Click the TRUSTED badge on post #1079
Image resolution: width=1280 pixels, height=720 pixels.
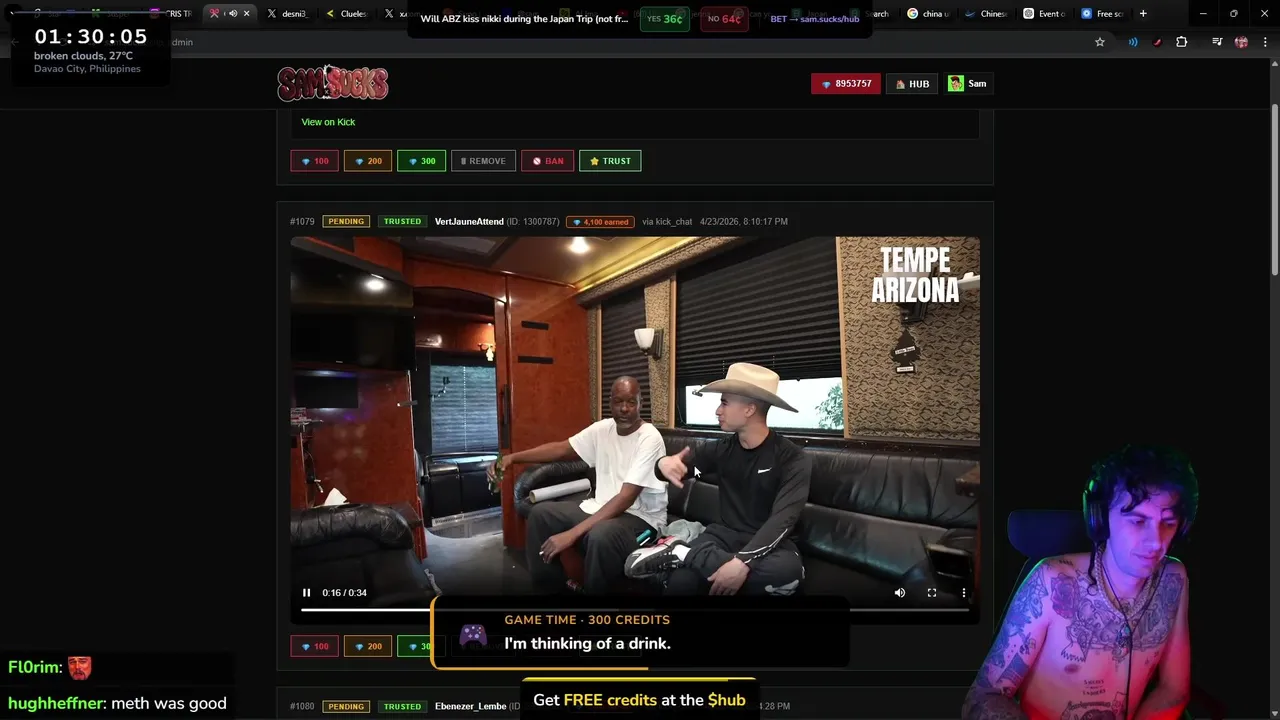(x=402, y=221)
